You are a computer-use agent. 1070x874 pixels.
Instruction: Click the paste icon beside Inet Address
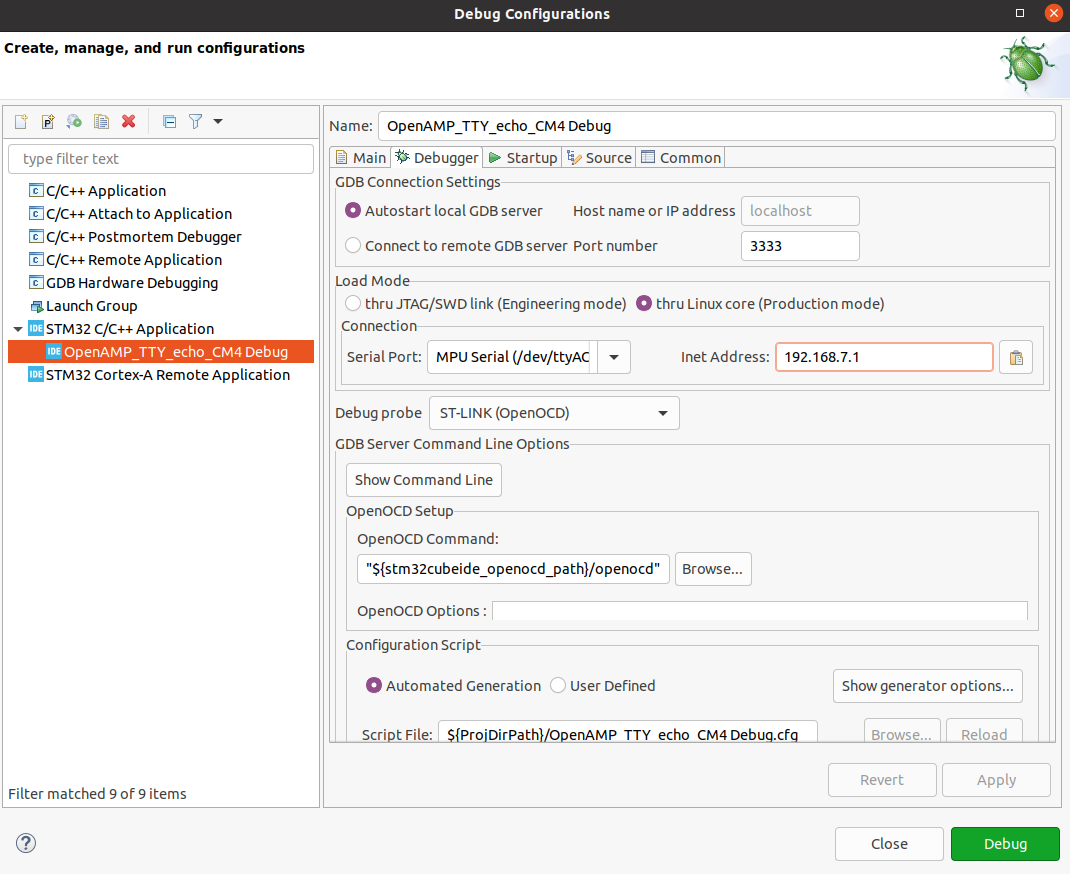[1016, 358]
